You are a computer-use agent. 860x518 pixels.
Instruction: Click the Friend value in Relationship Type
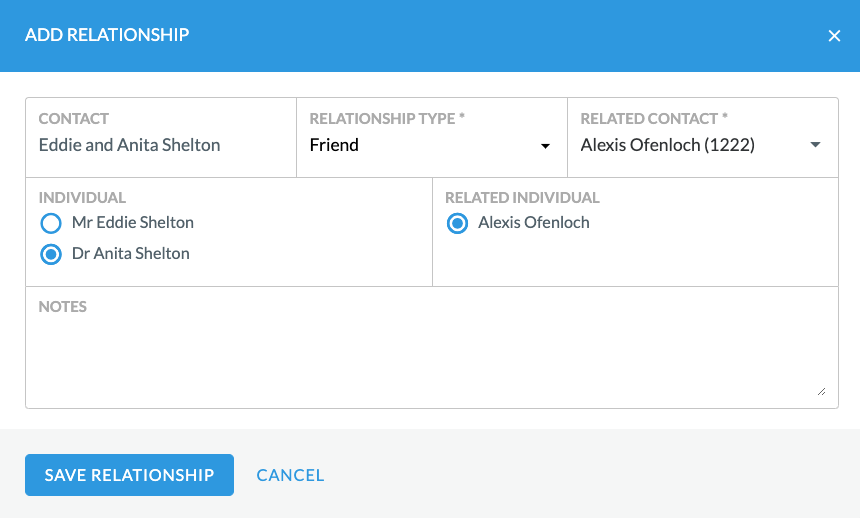pos(334,145)
